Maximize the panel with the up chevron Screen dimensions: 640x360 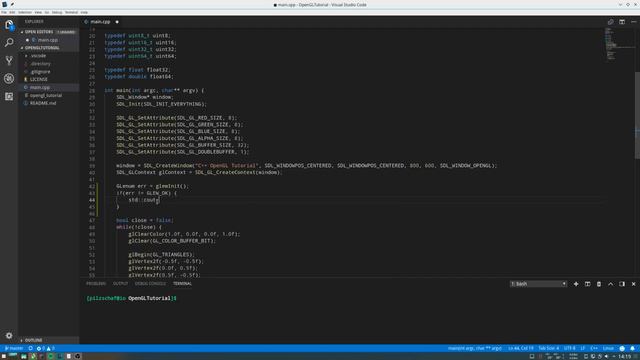pos(610,284)
